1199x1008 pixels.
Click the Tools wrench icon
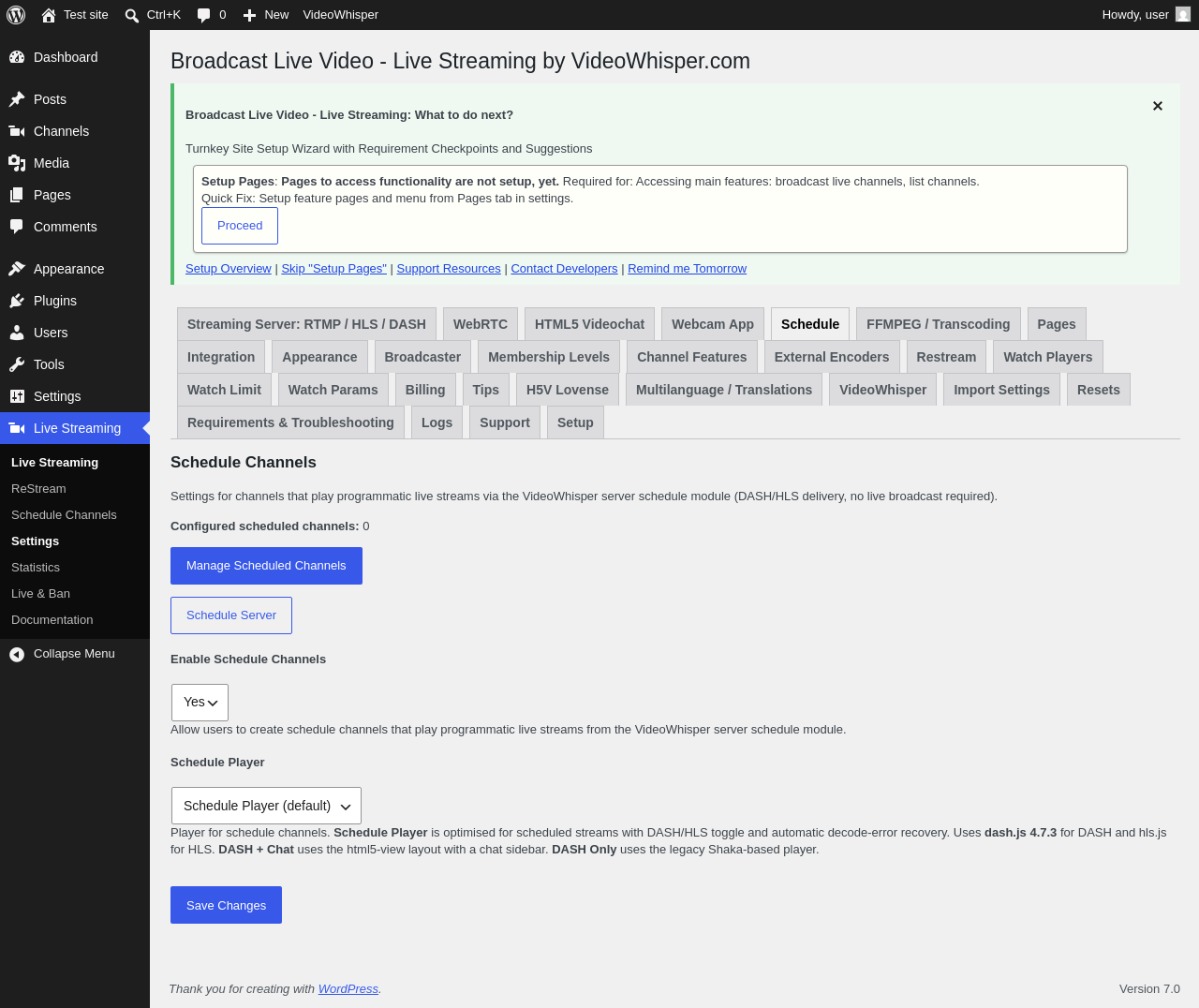pyautogui.click(x=17, y=364)
